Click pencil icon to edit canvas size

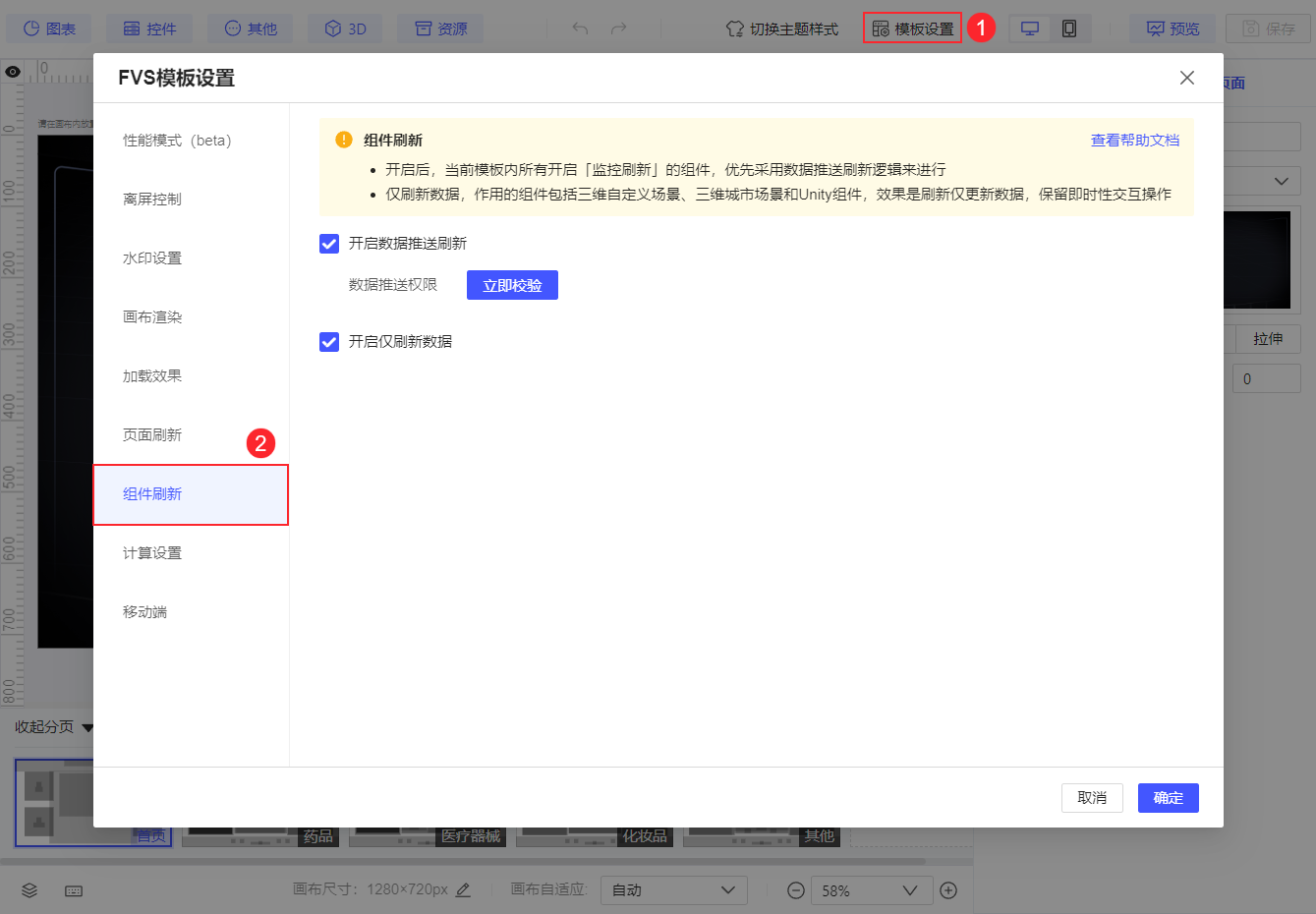[x=463, y=889]
